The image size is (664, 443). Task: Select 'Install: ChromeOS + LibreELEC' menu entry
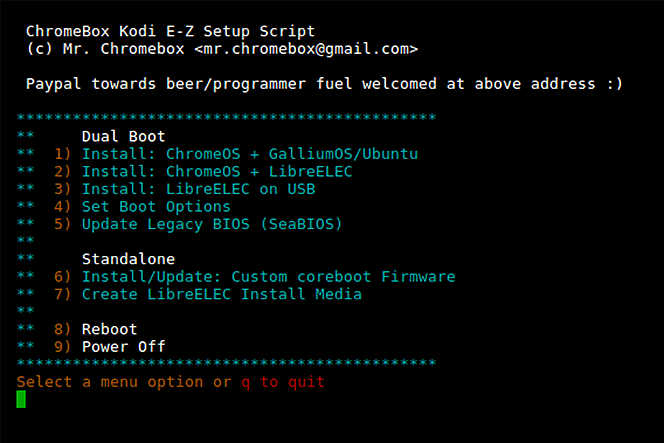[x=216, y=172]
